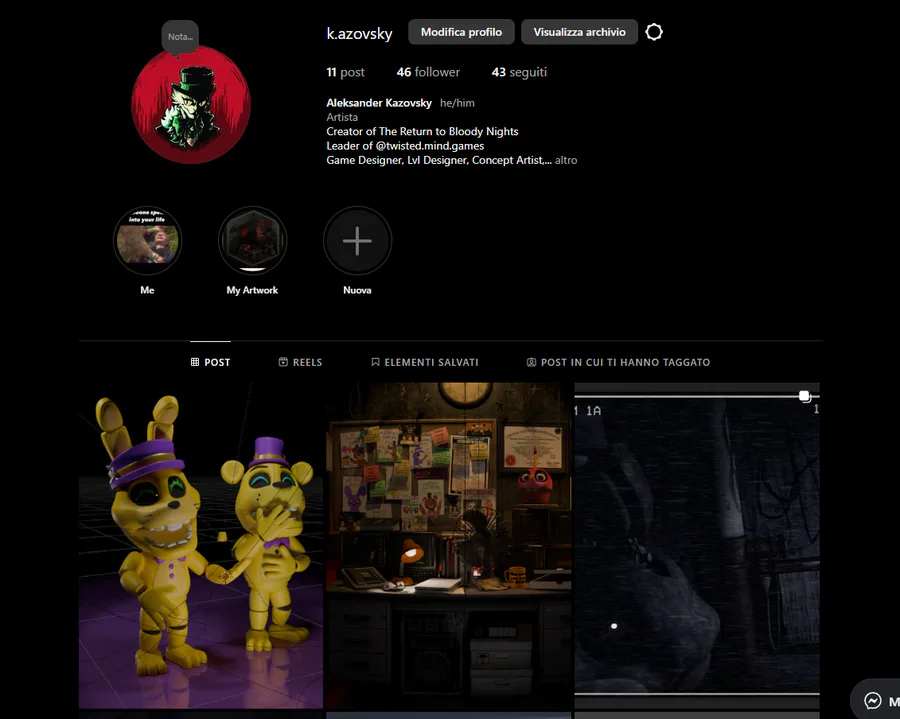Add a Nuova highlight with plus icon
Screen dimensions: 900x719
click(357, 240)
